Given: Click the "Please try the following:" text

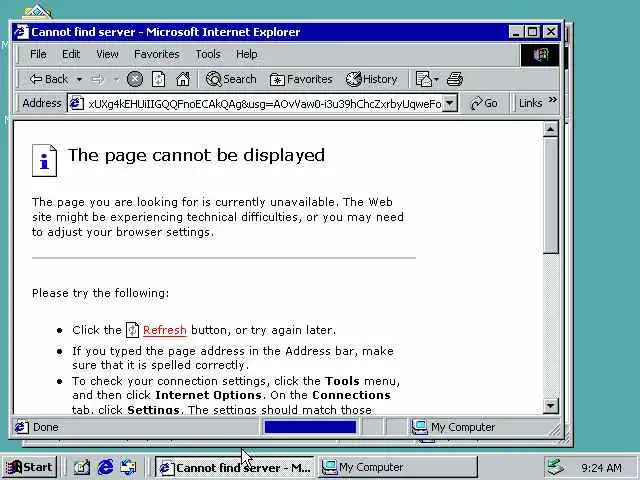Looking at the screenshot, I should (x=100, y=293).
